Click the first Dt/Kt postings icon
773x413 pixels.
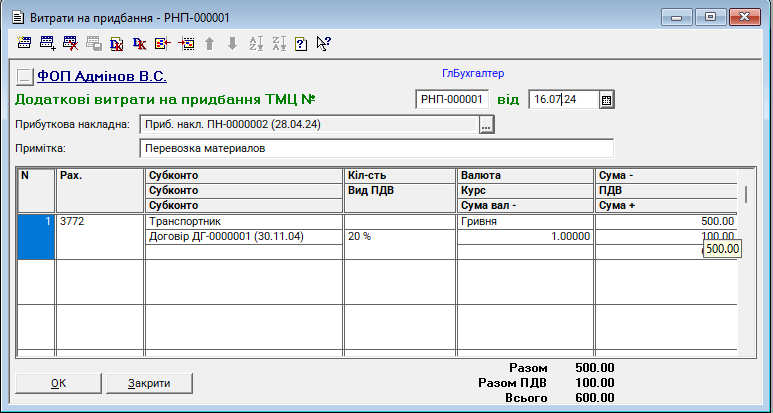point(117,43)
